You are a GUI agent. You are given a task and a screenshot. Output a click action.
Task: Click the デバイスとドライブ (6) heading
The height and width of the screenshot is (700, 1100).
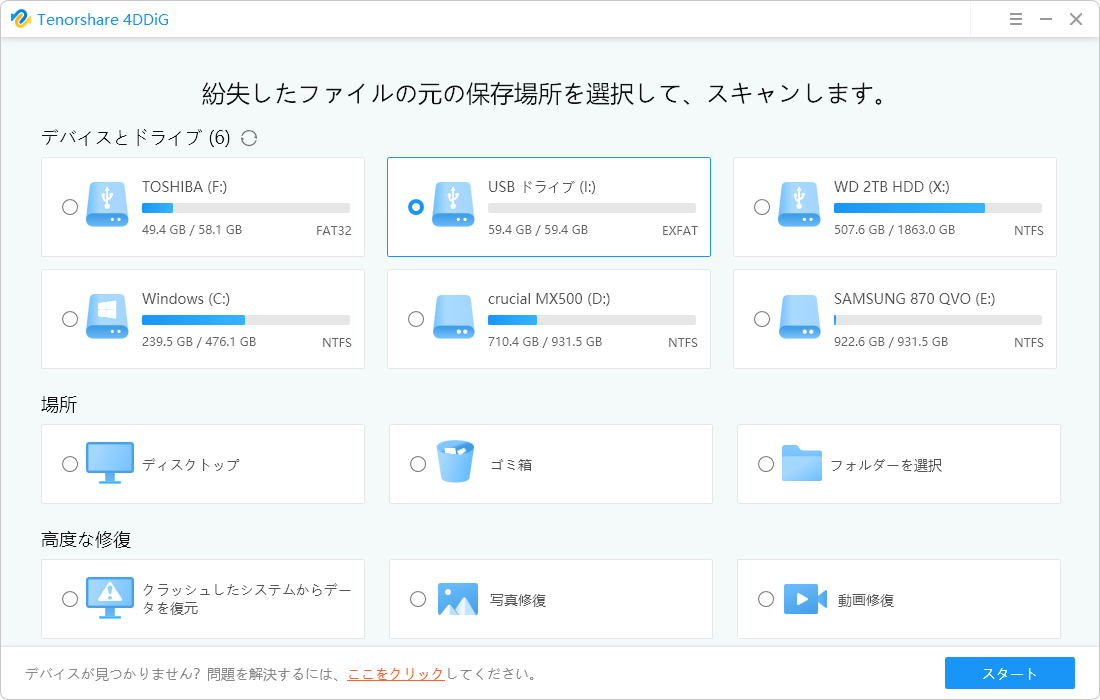coord(135,137)
